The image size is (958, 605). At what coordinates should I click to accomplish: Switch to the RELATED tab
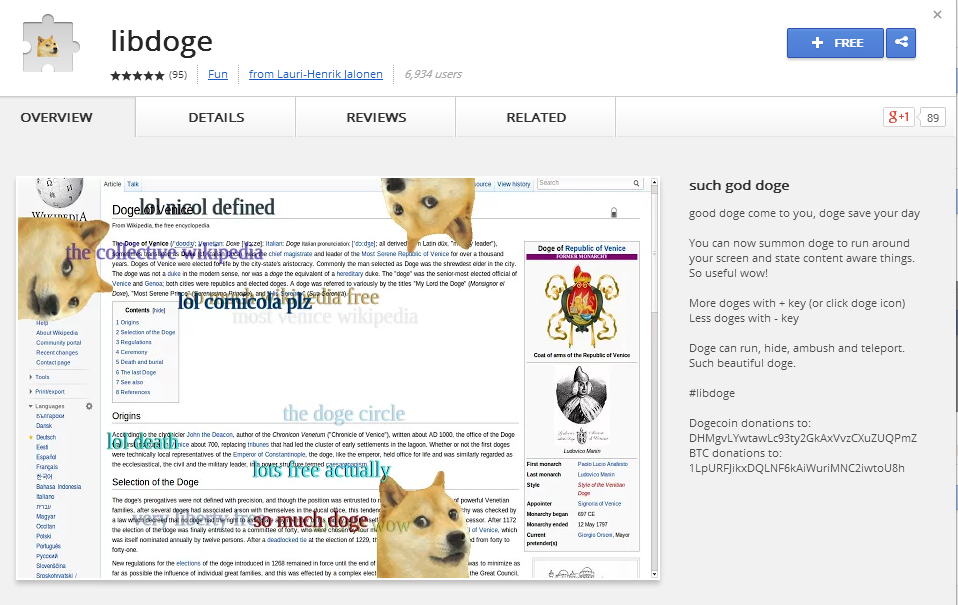[536, 117]
